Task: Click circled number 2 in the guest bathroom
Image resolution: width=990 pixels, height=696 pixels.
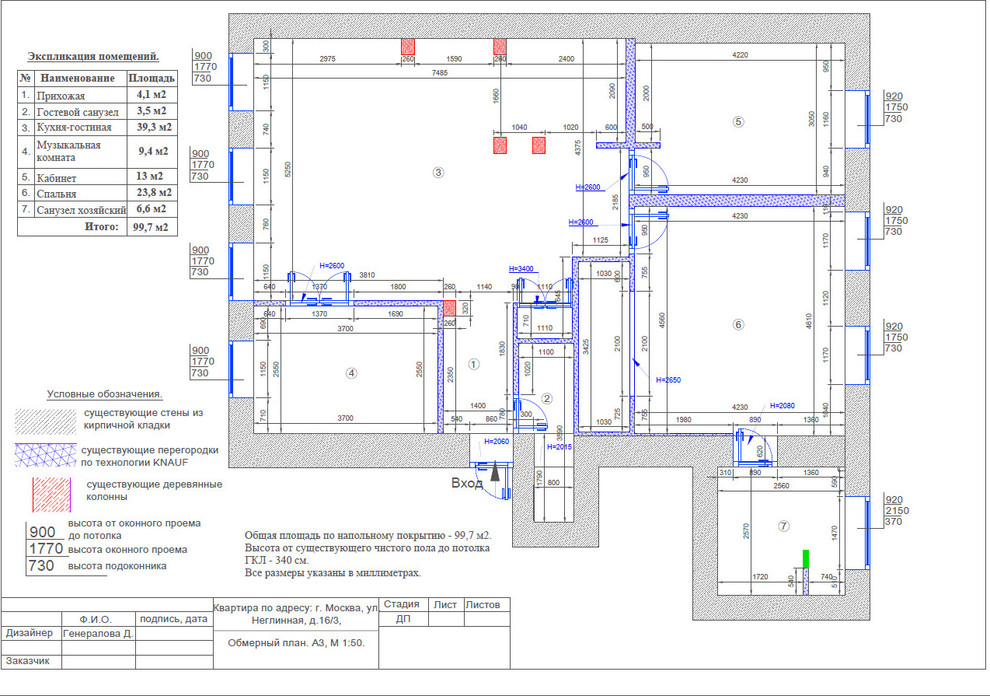Action: pos(546,398)
